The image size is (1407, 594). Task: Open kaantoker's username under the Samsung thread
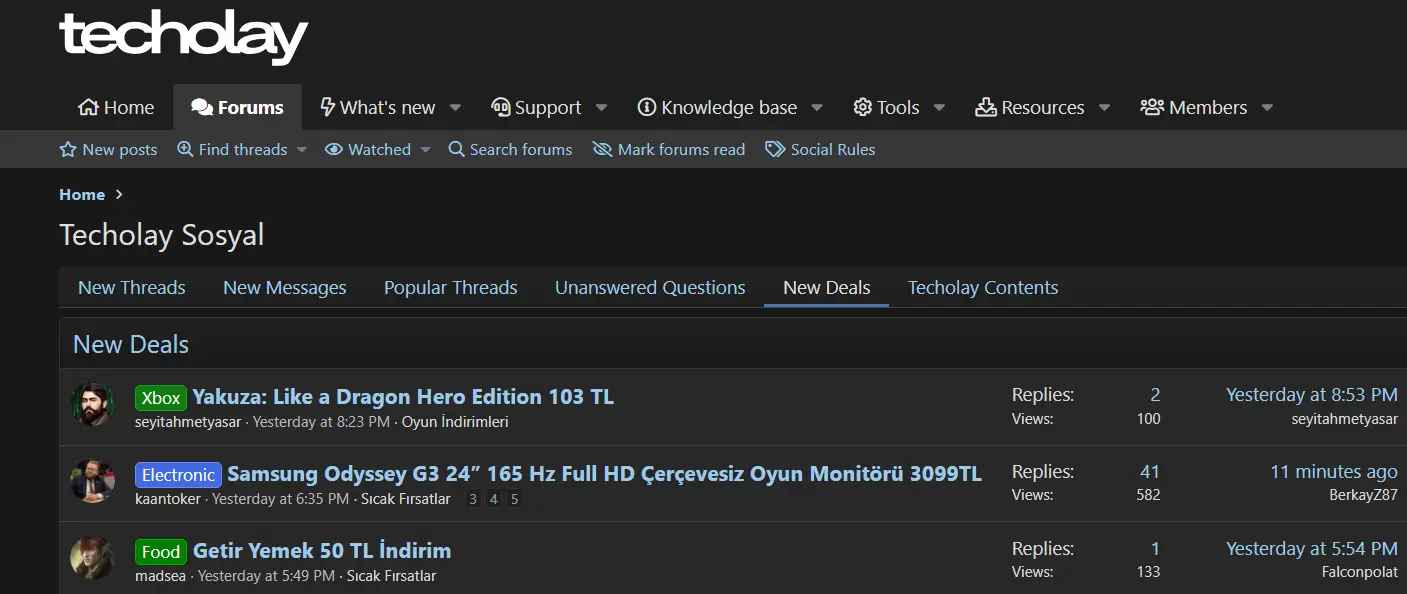(168, 499)
